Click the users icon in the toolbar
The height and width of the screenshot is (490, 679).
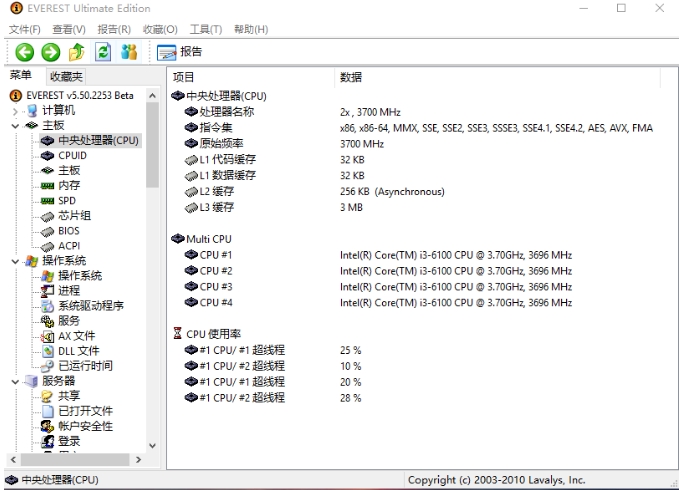(129, 52)
